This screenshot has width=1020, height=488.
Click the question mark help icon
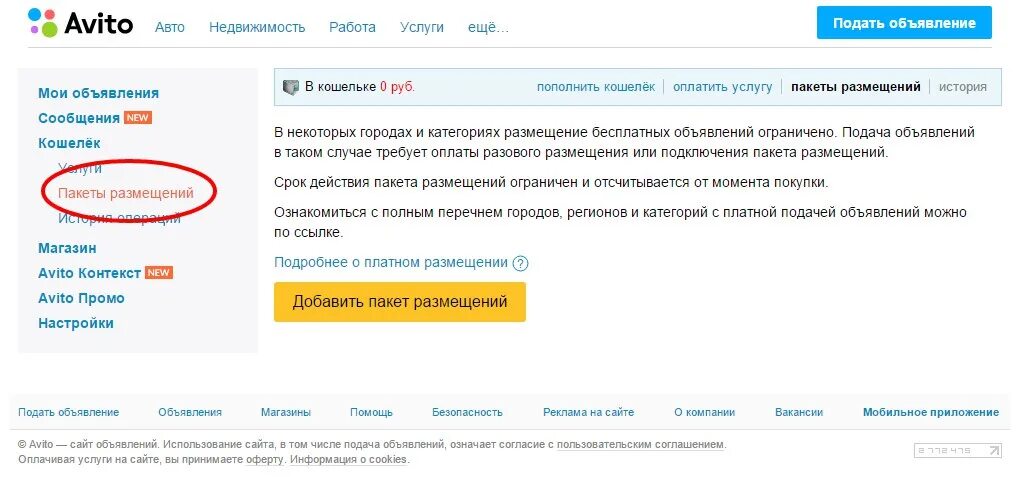520,263
